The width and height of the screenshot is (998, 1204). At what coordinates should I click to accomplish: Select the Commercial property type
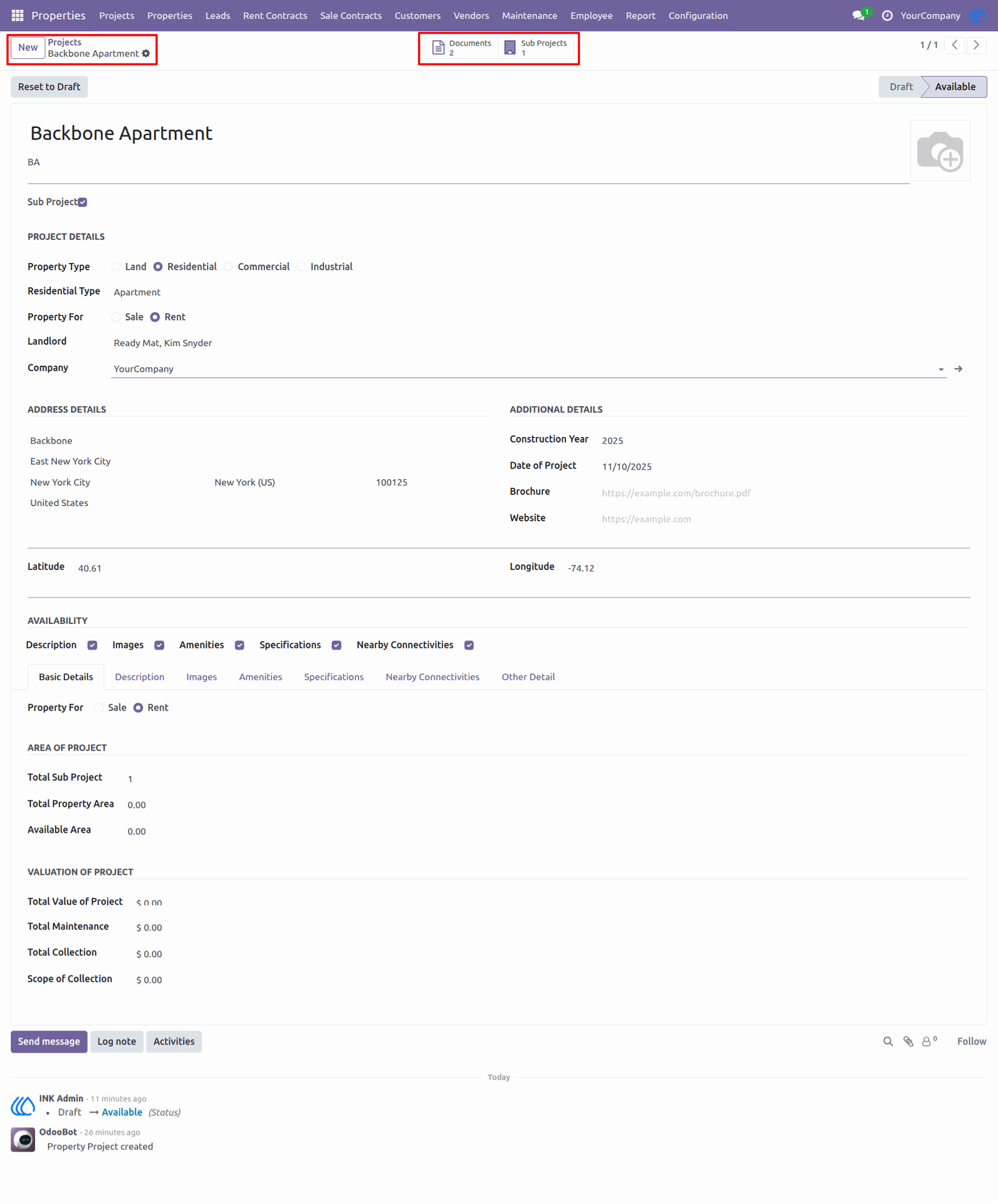(x=229, y=267)
